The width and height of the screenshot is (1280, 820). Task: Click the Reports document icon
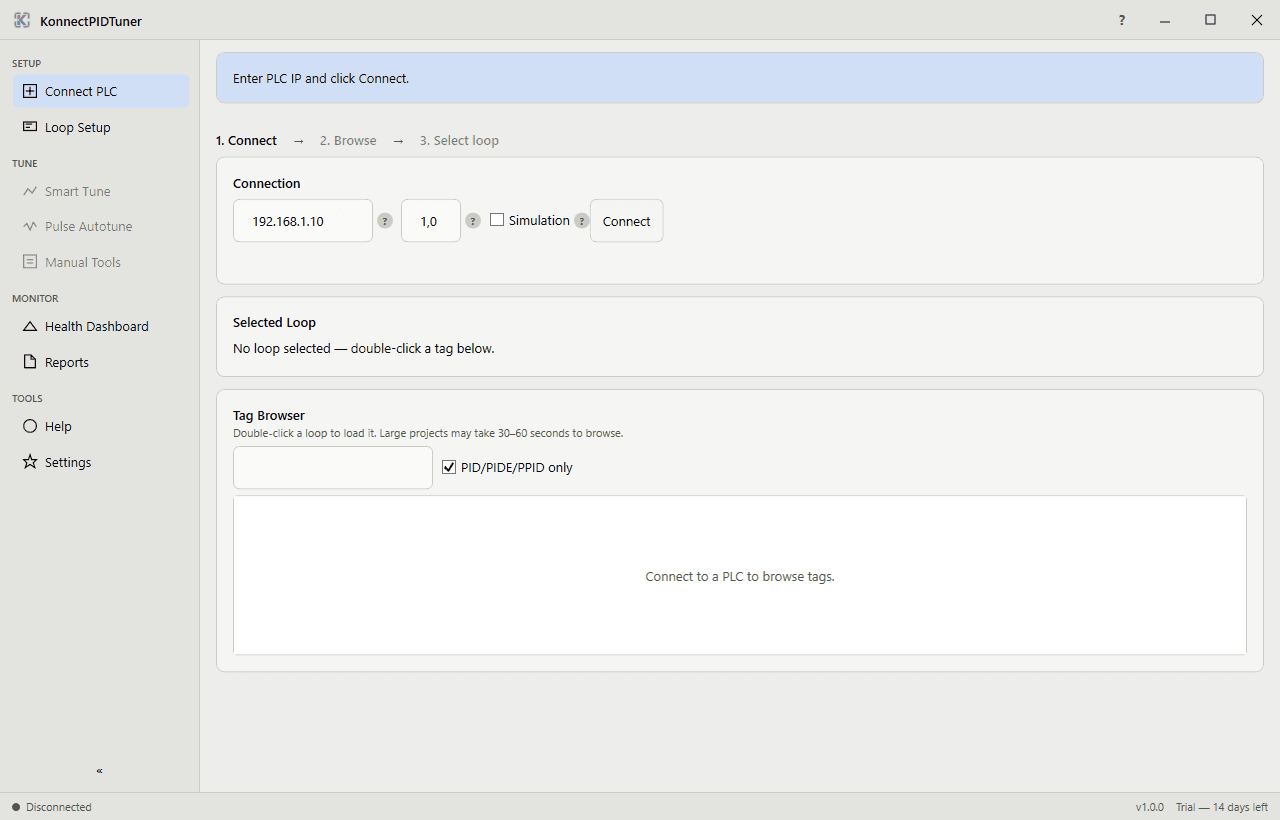point(30,362)
